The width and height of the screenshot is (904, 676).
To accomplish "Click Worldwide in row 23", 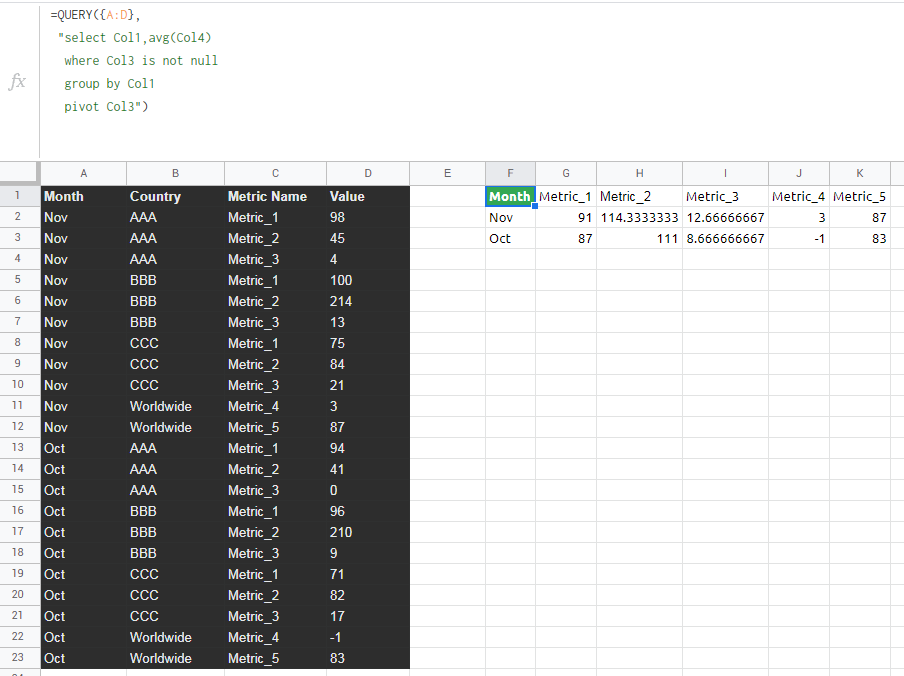I will 175,658.
